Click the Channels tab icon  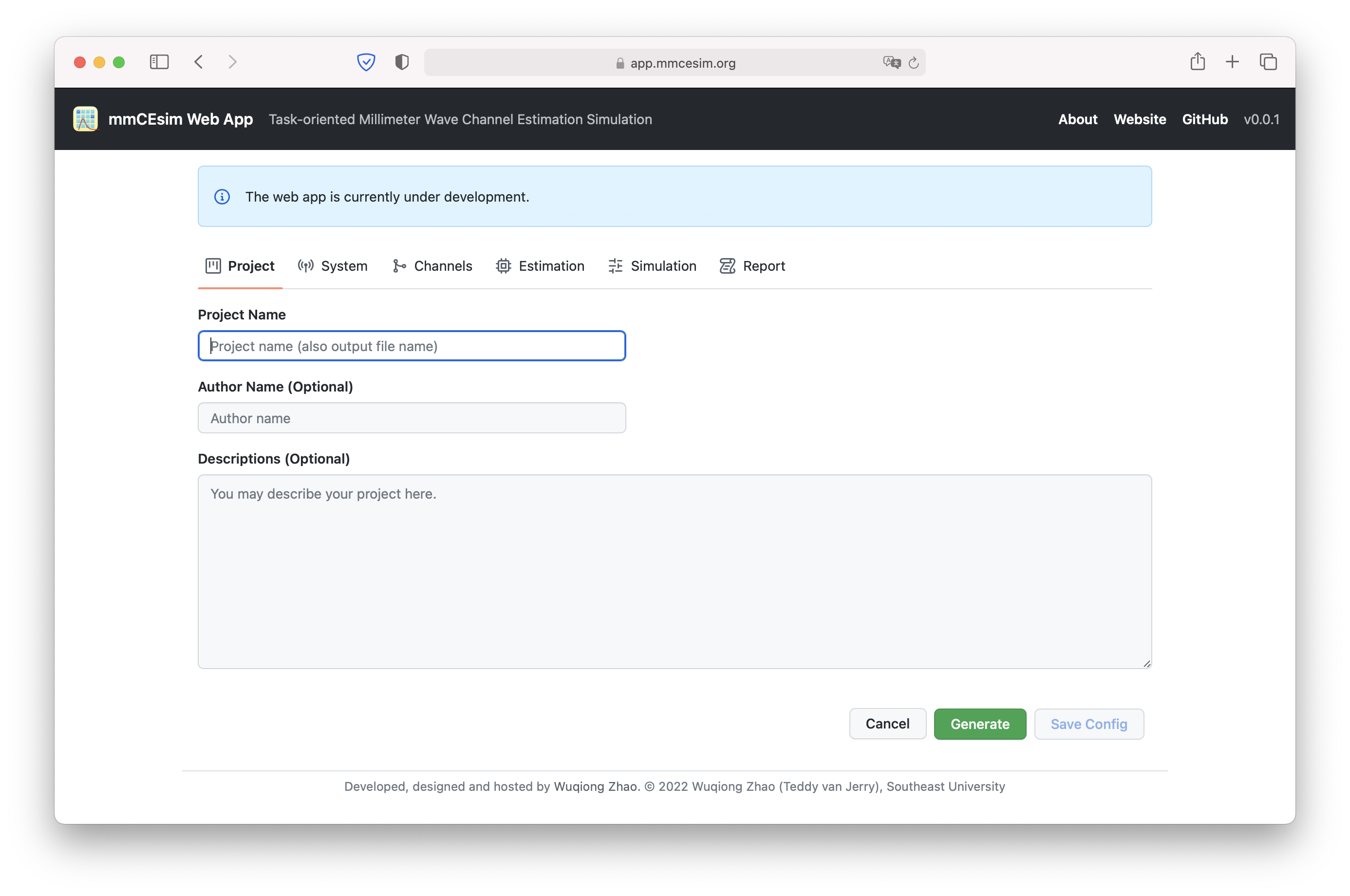coord(399,265)
